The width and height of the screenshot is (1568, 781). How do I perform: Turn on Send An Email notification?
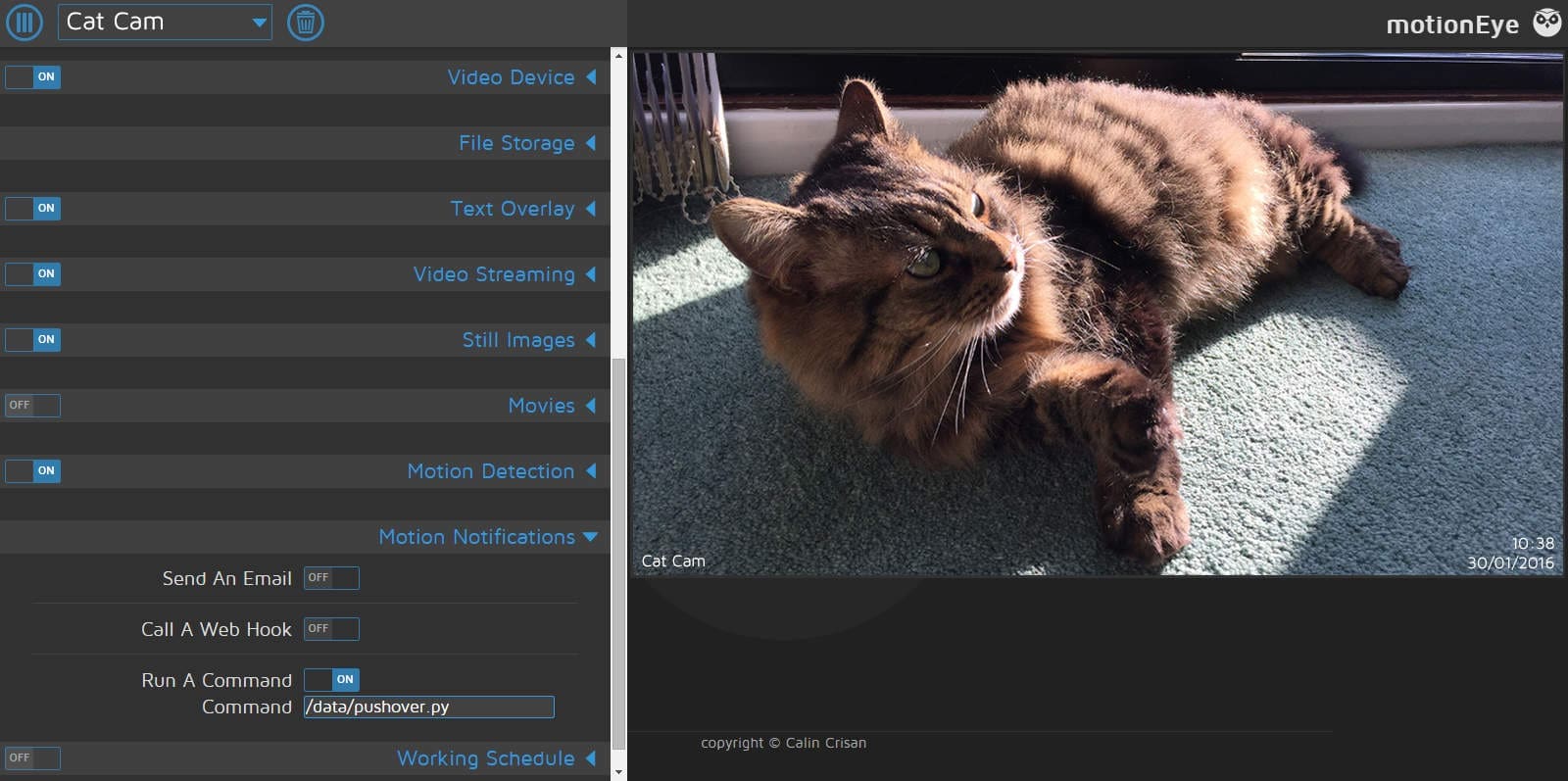[331, 578]
